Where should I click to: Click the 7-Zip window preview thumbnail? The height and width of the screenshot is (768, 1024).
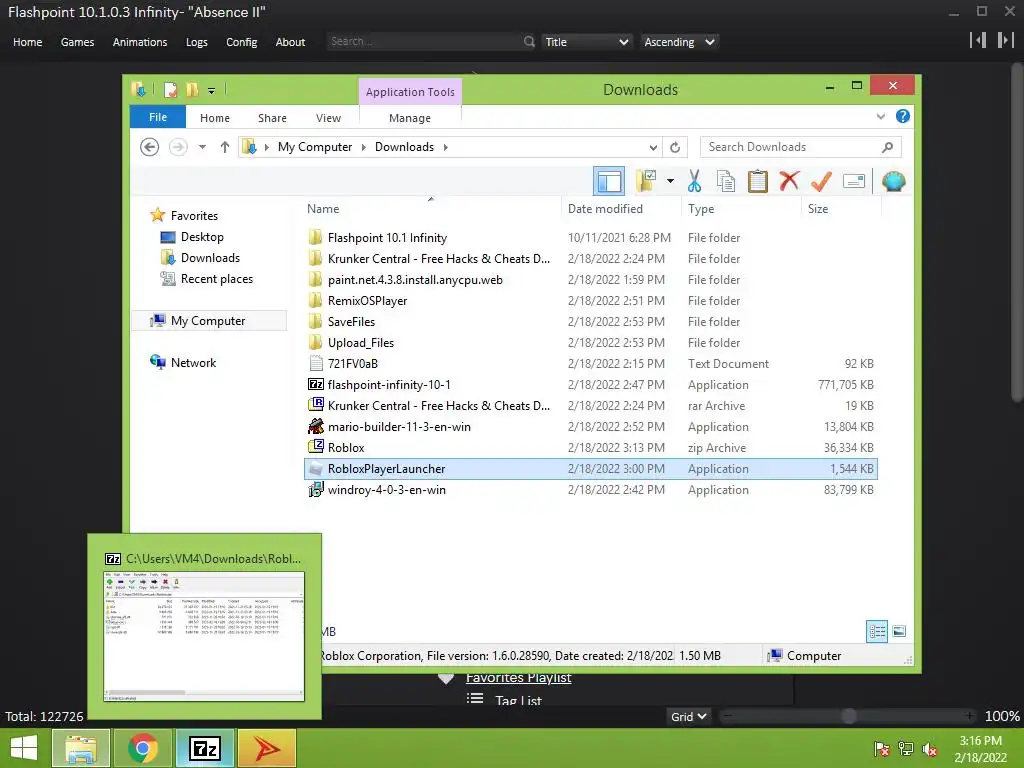204,636
